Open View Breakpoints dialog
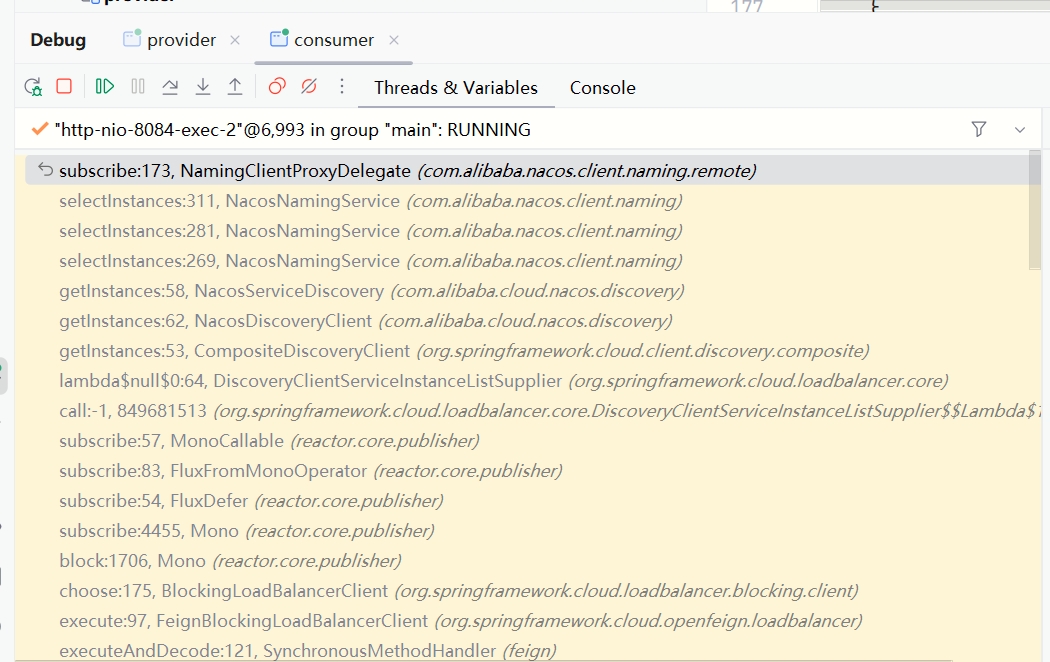 coord(277,87)
